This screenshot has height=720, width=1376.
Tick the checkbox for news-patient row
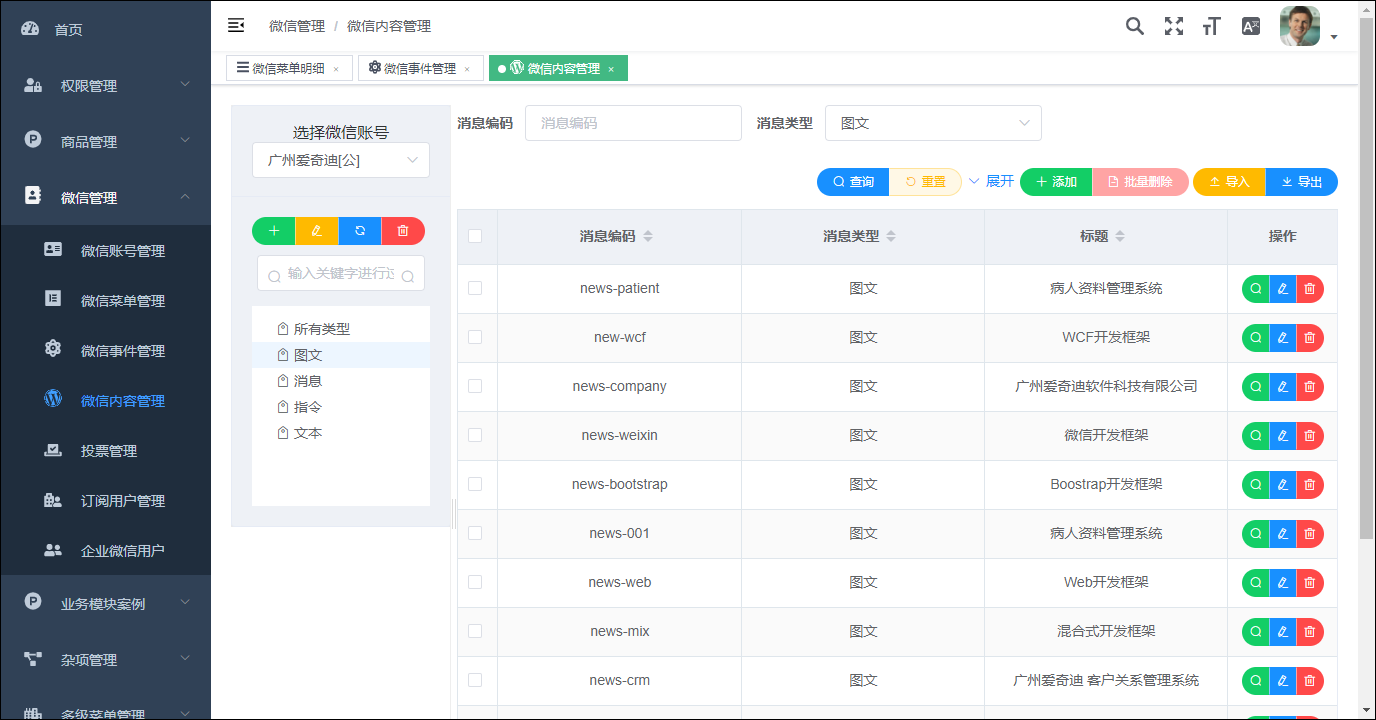(x=475, y=288)
